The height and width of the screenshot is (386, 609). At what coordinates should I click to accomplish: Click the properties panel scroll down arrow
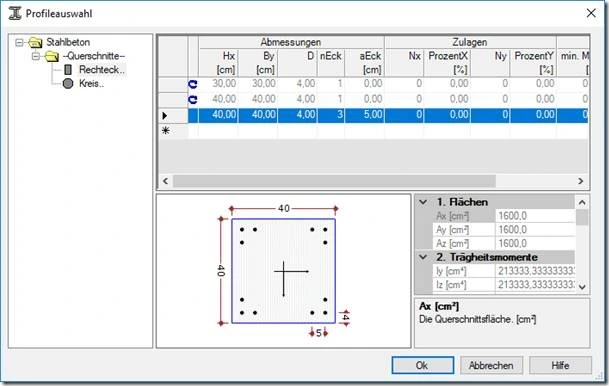tap(582, 287)
